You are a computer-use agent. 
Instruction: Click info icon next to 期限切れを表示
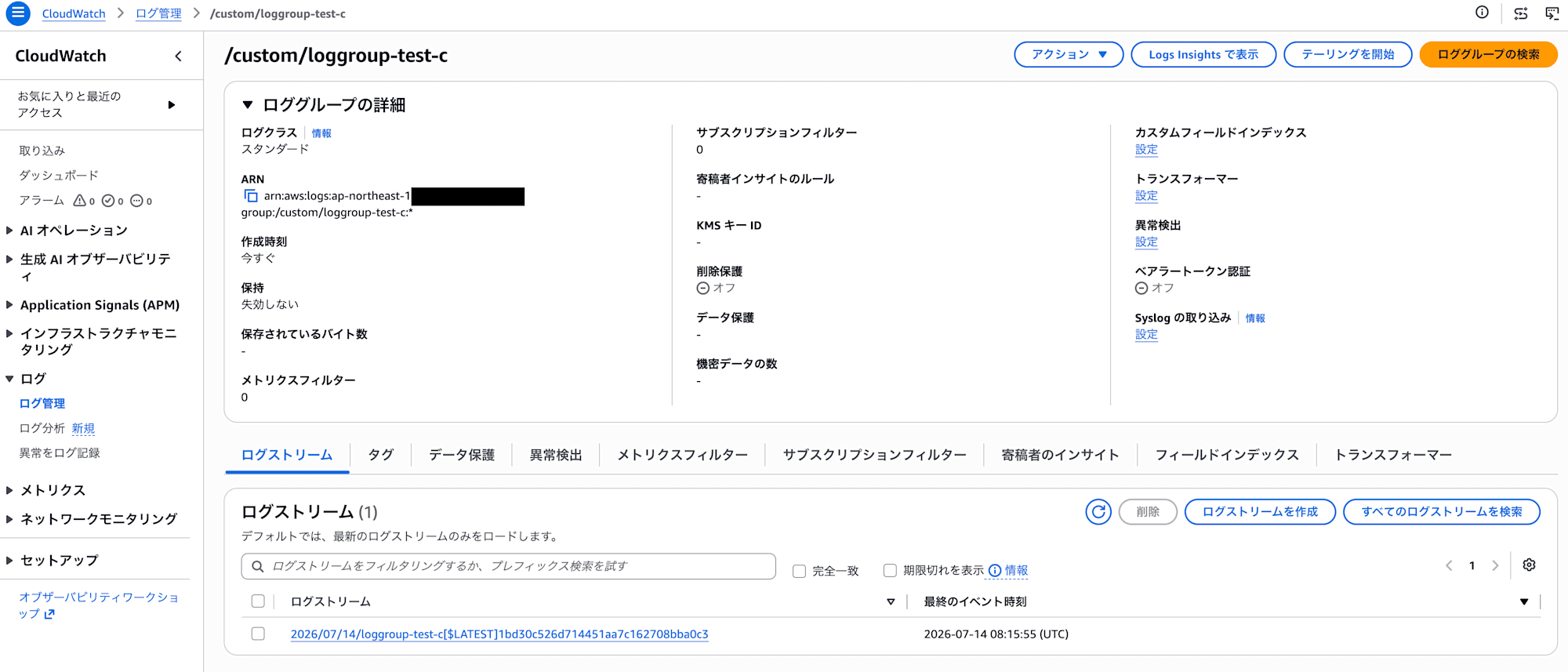click(995, 571)
